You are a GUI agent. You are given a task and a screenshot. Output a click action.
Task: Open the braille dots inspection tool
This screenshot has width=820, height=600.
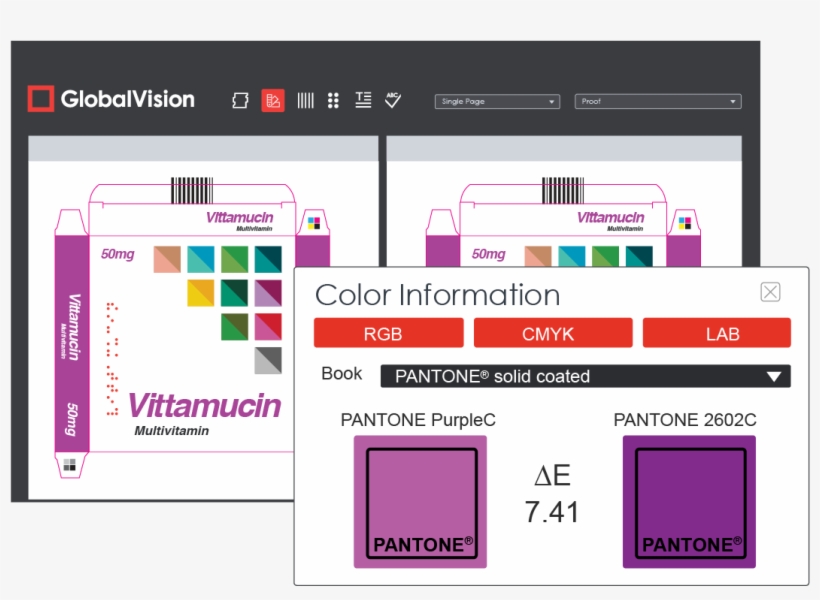click(333, 100)
